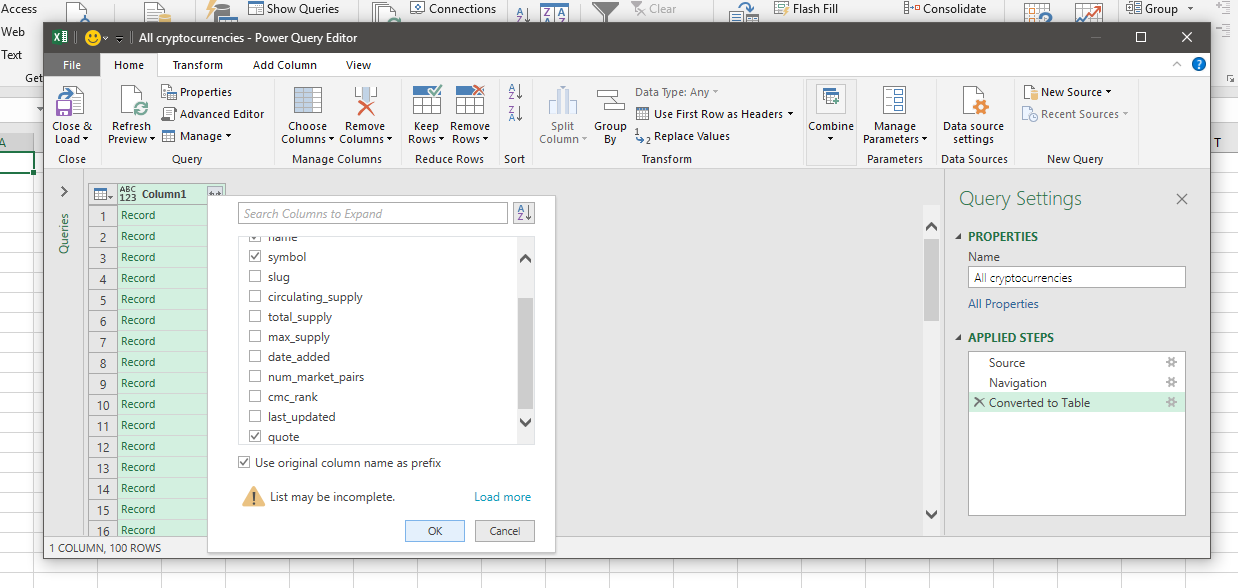Screen dimensions: 1238x588
Task: Click Cancel in the expand dialog
Action: point(505,531)
